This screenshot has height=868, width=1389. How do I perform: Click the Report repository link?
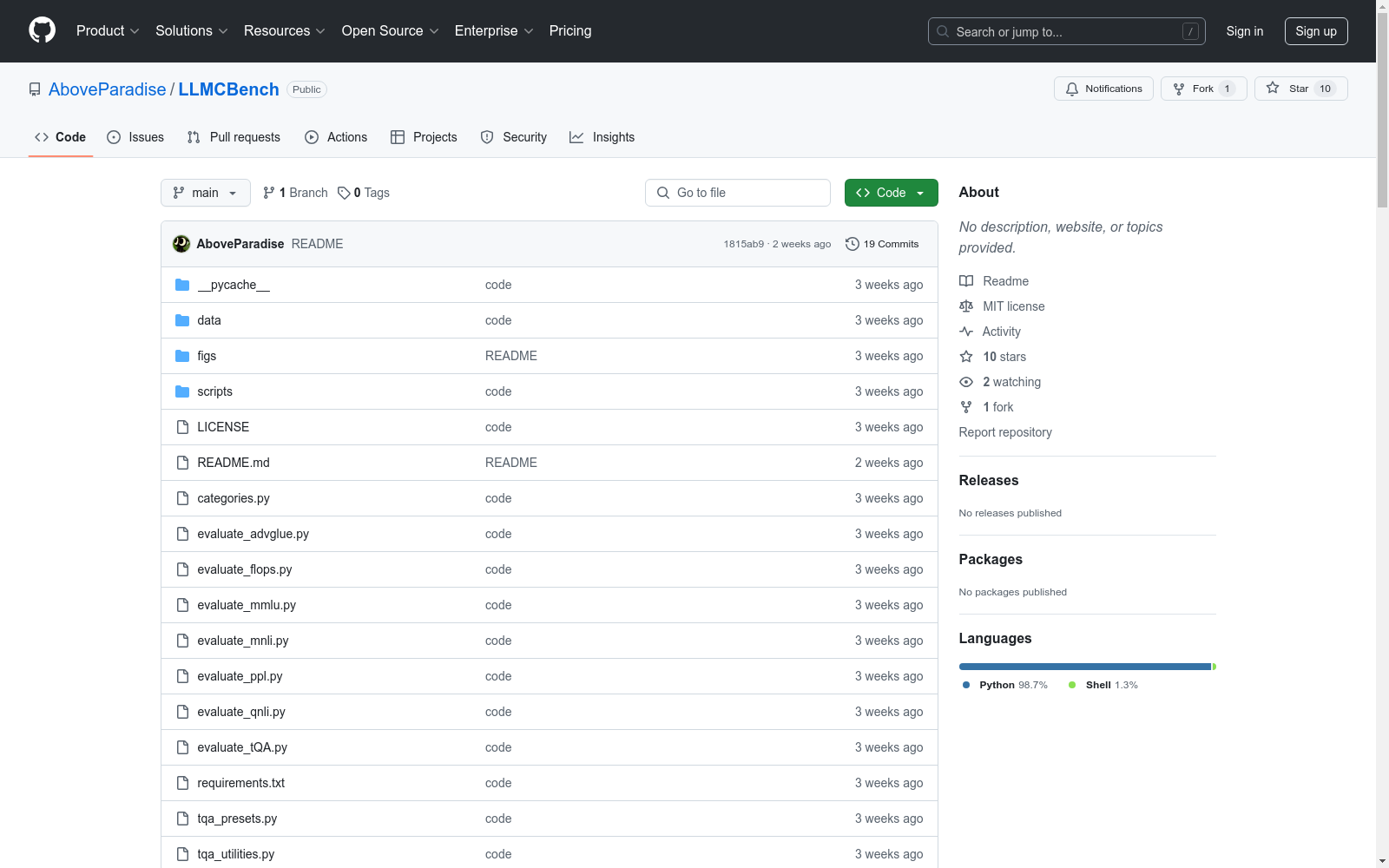click(1005, 432)
